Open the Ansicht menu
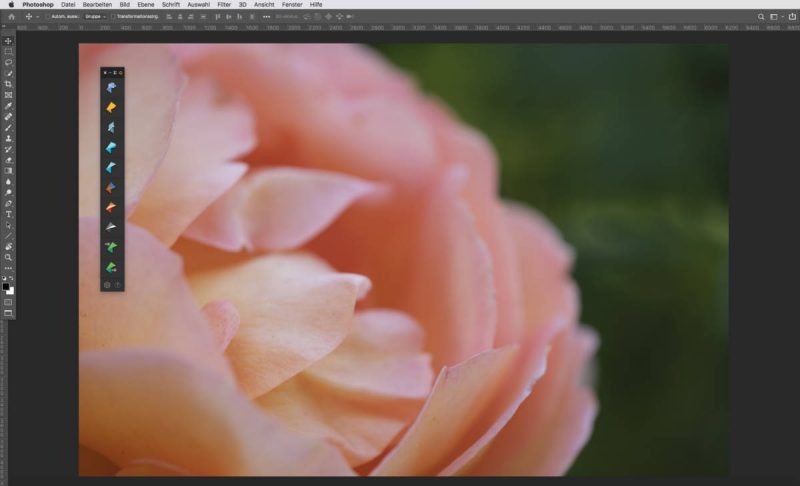The width and height of the screenshot is (800, 486). pos(264,5)
